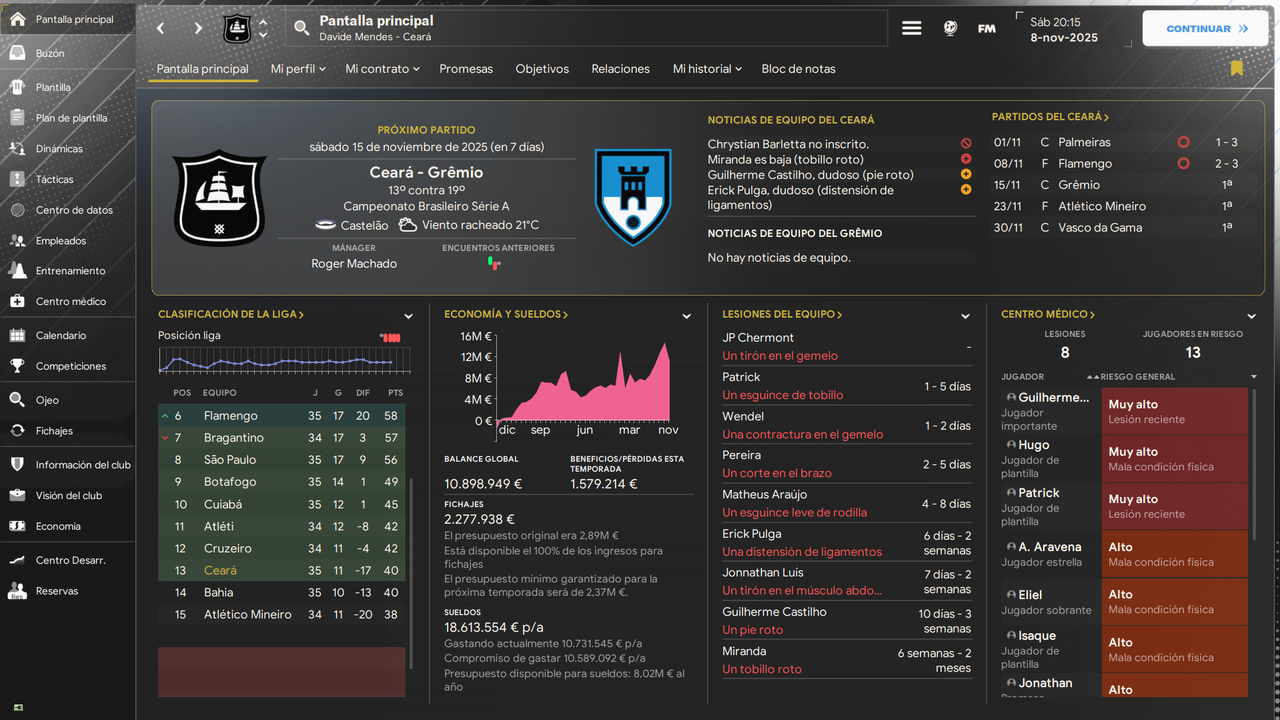Open Lesiones del equipo heading link
The width and height of the screenshot is (1280, 720).
click(x=782, y=314)
